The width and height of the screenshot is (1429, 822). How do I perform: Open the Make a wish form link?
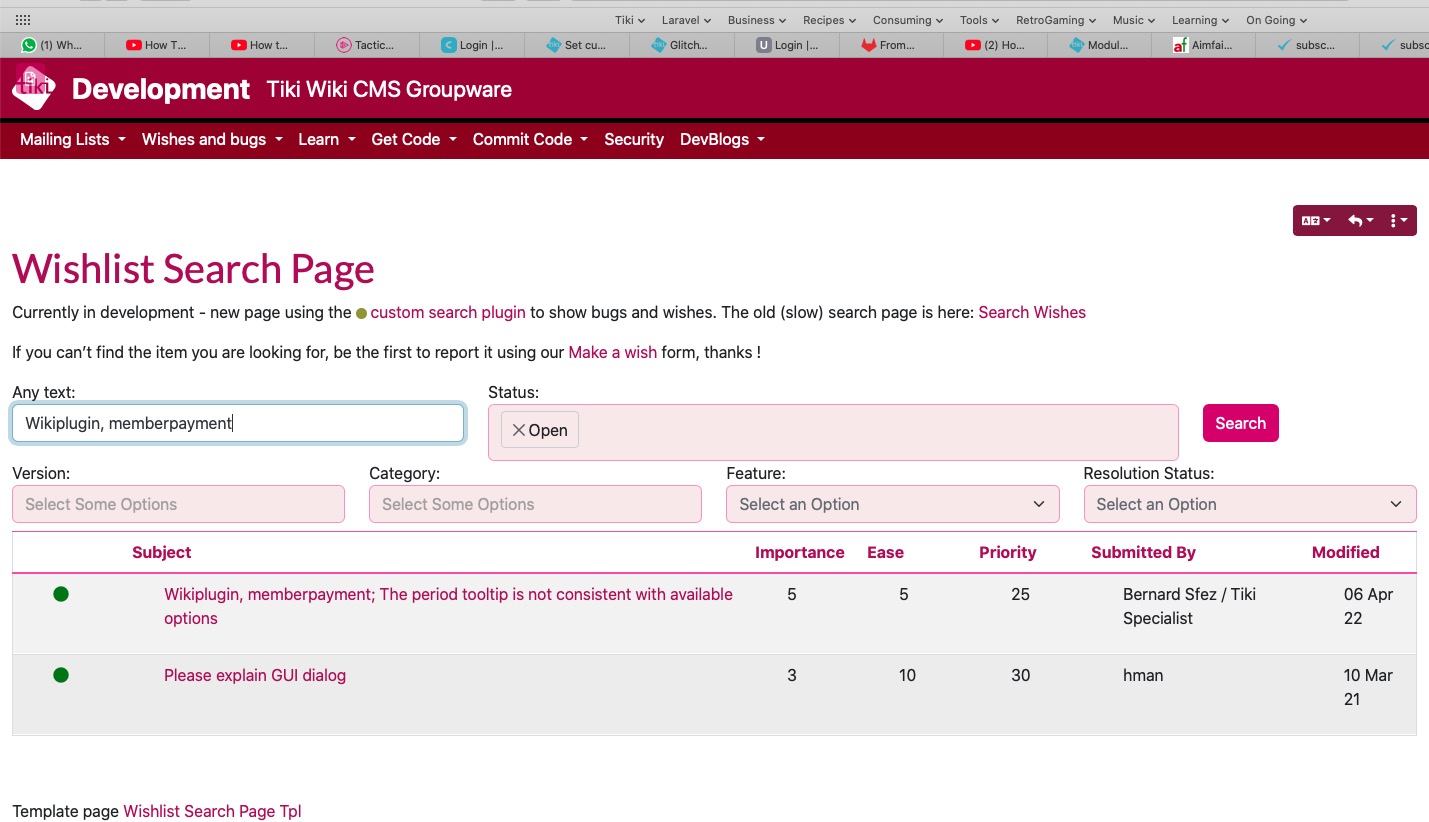pos(613,352)
